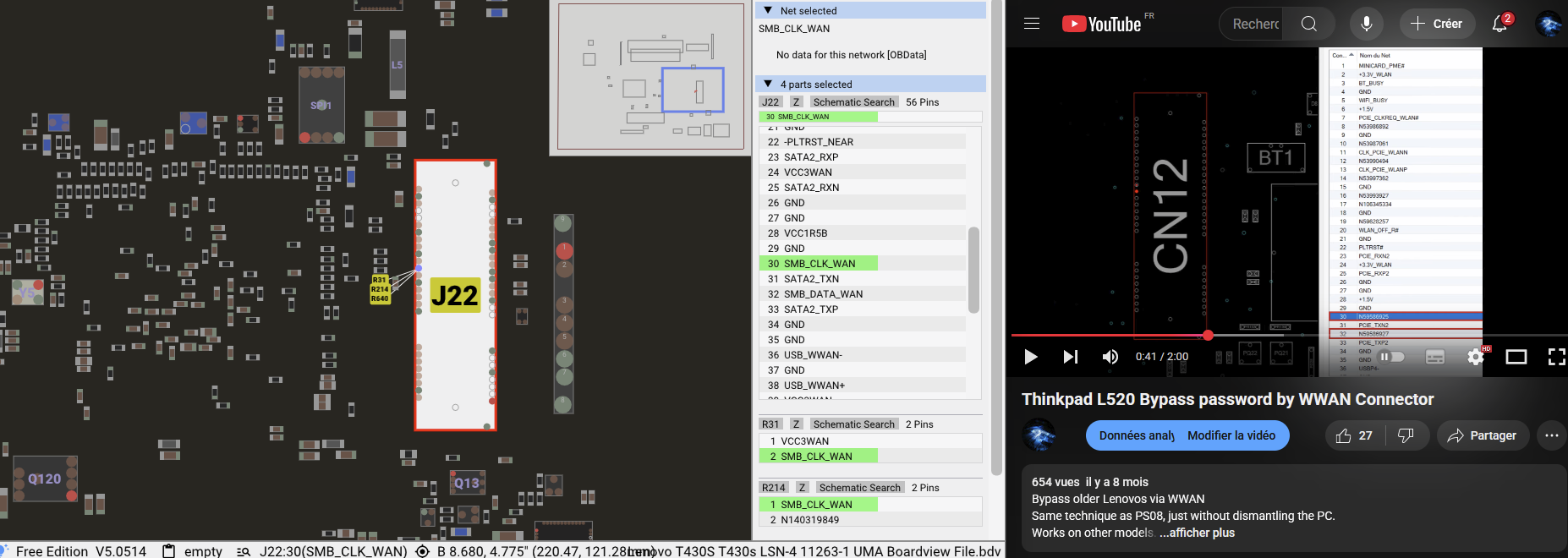Click the Free Edition V5.0514 status text
The height and width of the screenshot is (558, 1568).
click(x=81, y=551)
